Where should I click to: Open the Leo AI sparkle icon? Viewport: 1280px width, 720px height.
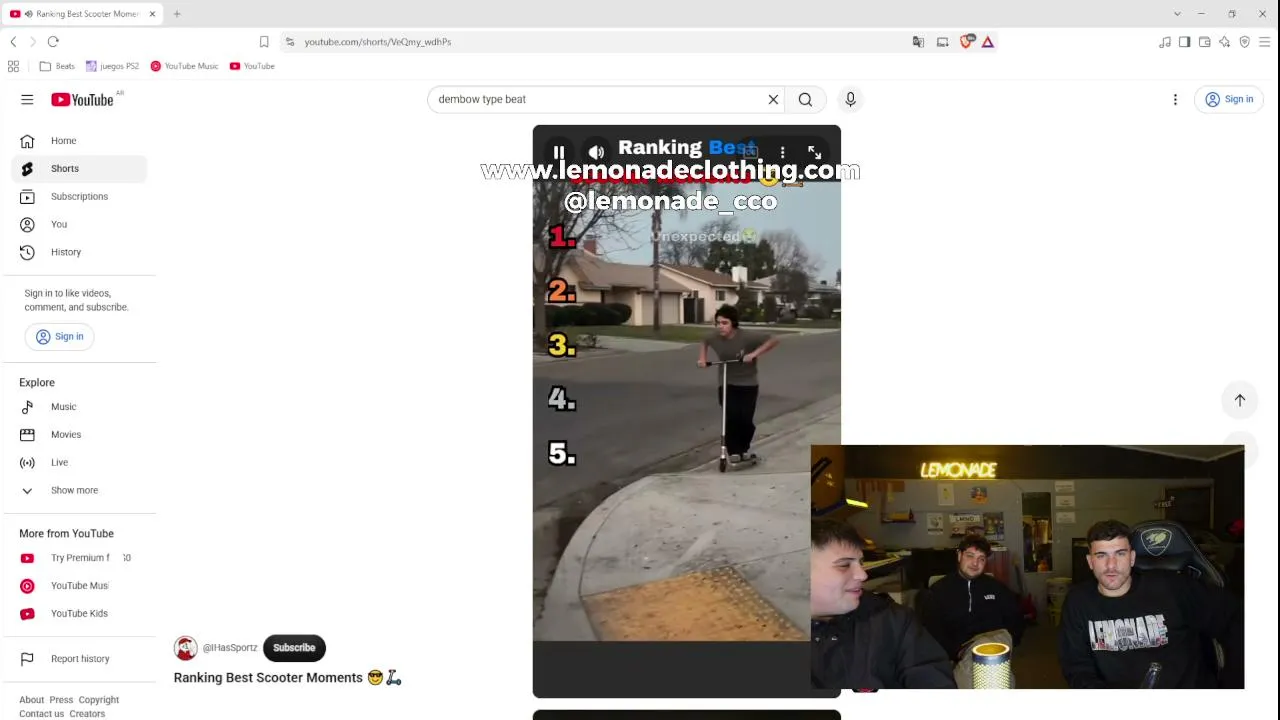tap(1225, 42)
